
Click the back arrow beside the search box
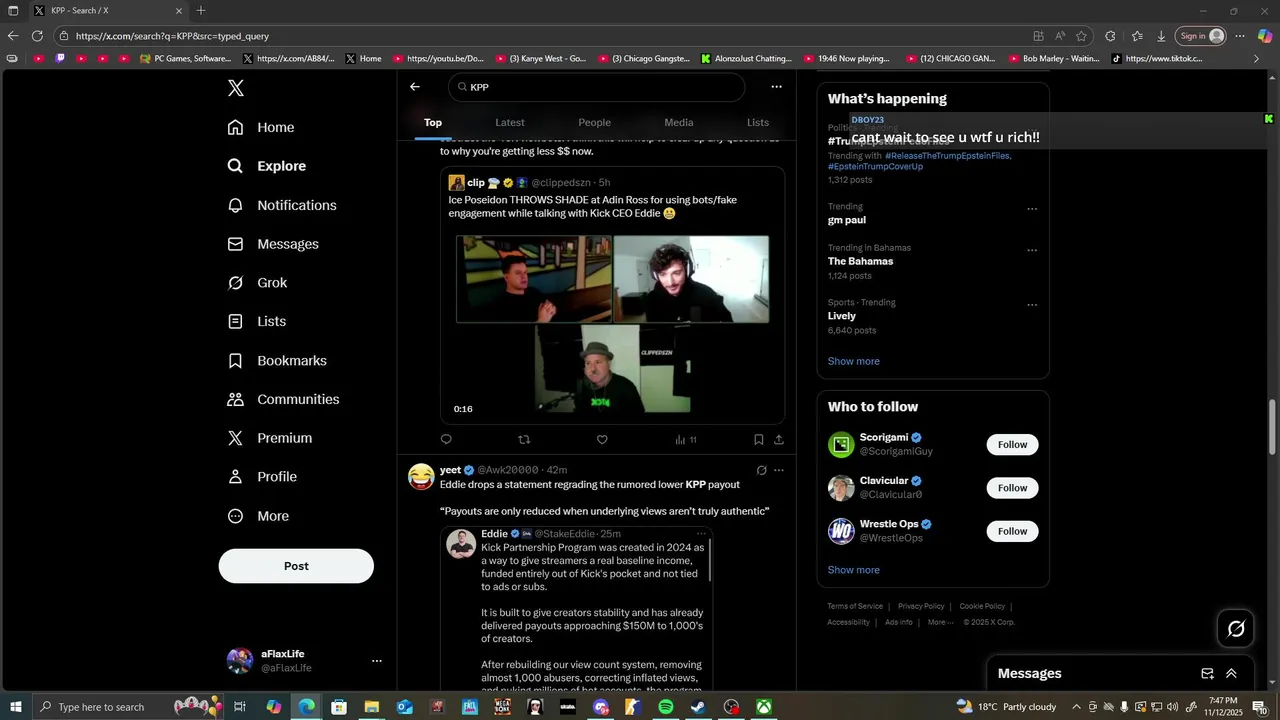coord(415,87)
